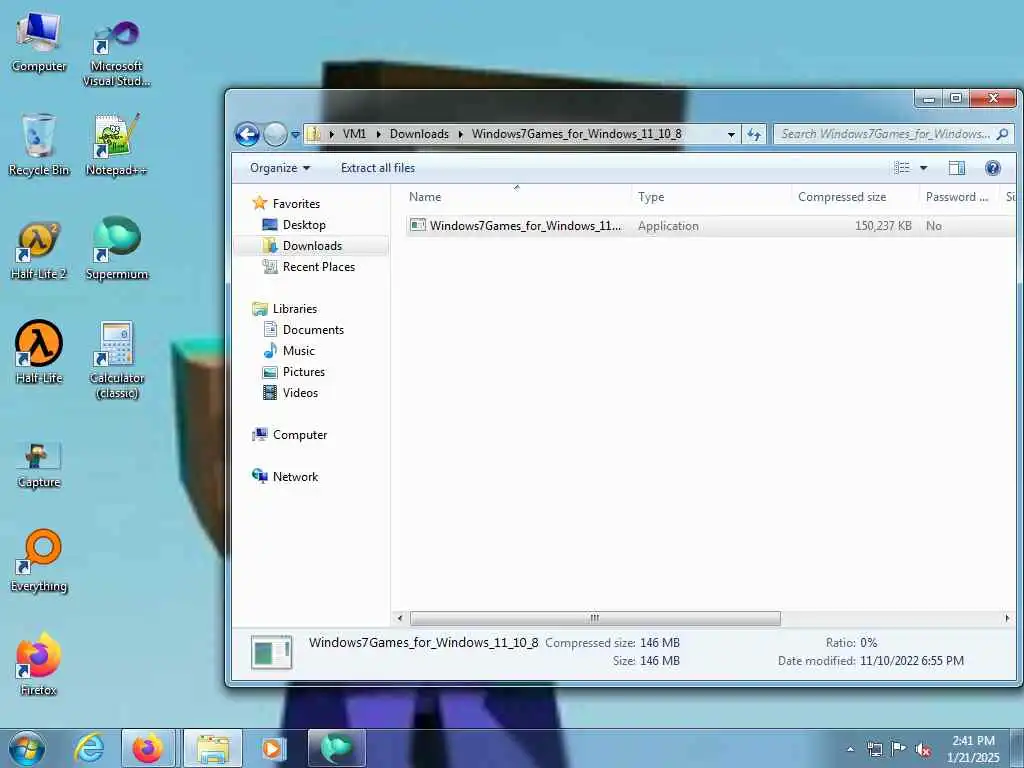
Task: Switch to Supermium in the taskbar
Action: pyautogui.click(x=336, y=748)
